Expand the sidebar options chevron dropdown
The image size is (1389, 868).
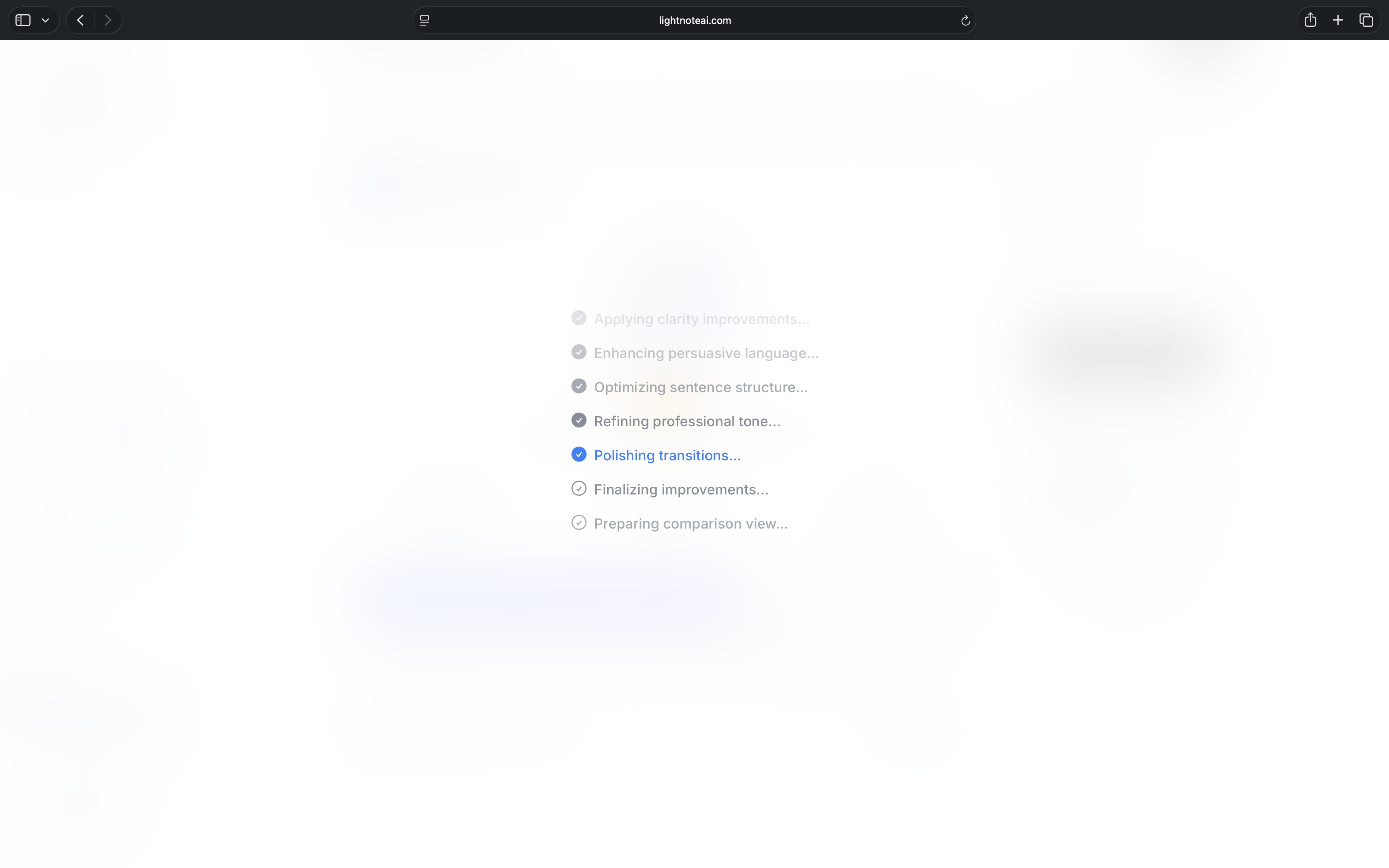(x=45, y=20)
